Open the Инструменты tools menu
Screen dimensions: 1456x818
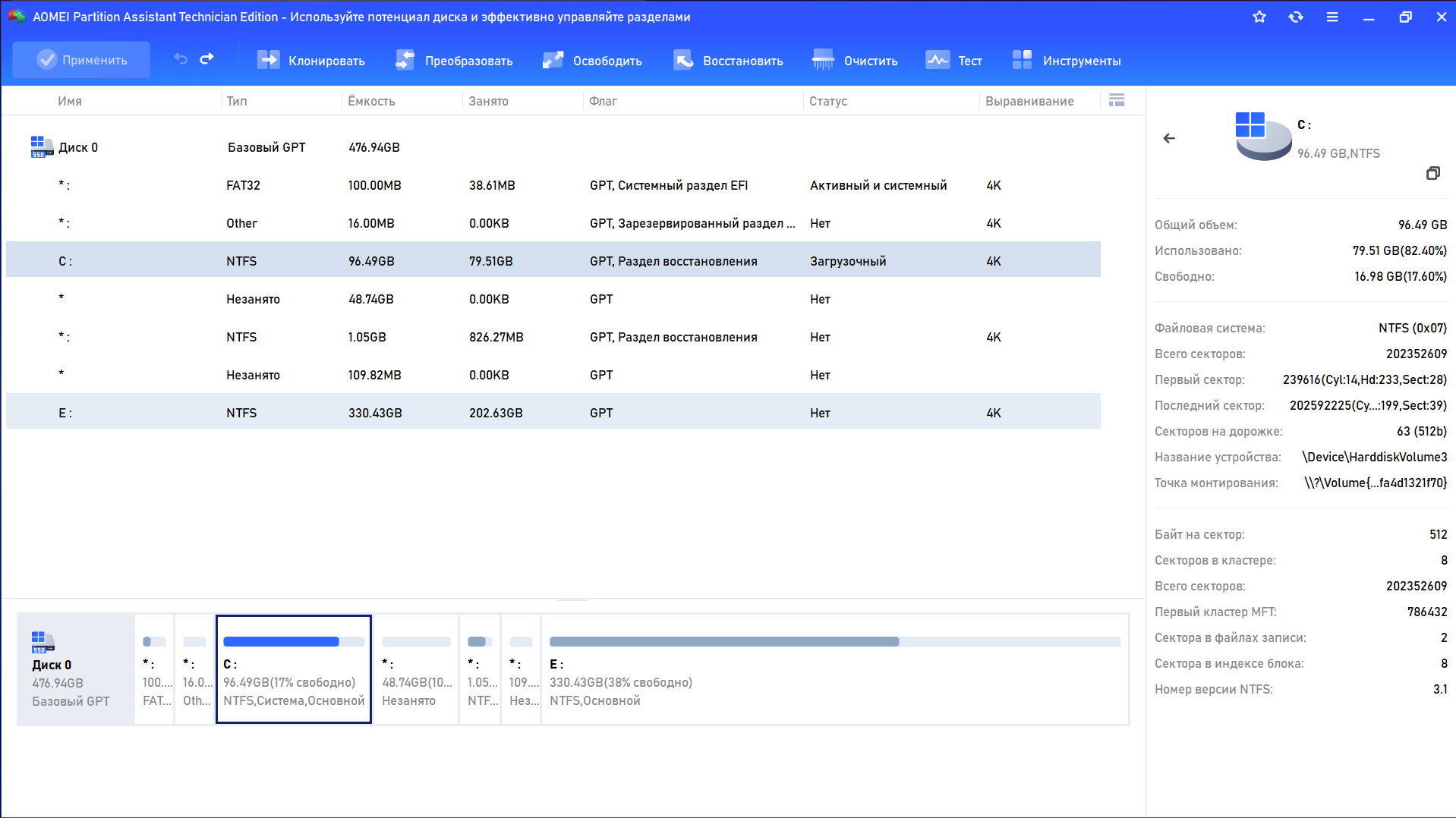pyautogui.click(x=1067, y=60)
